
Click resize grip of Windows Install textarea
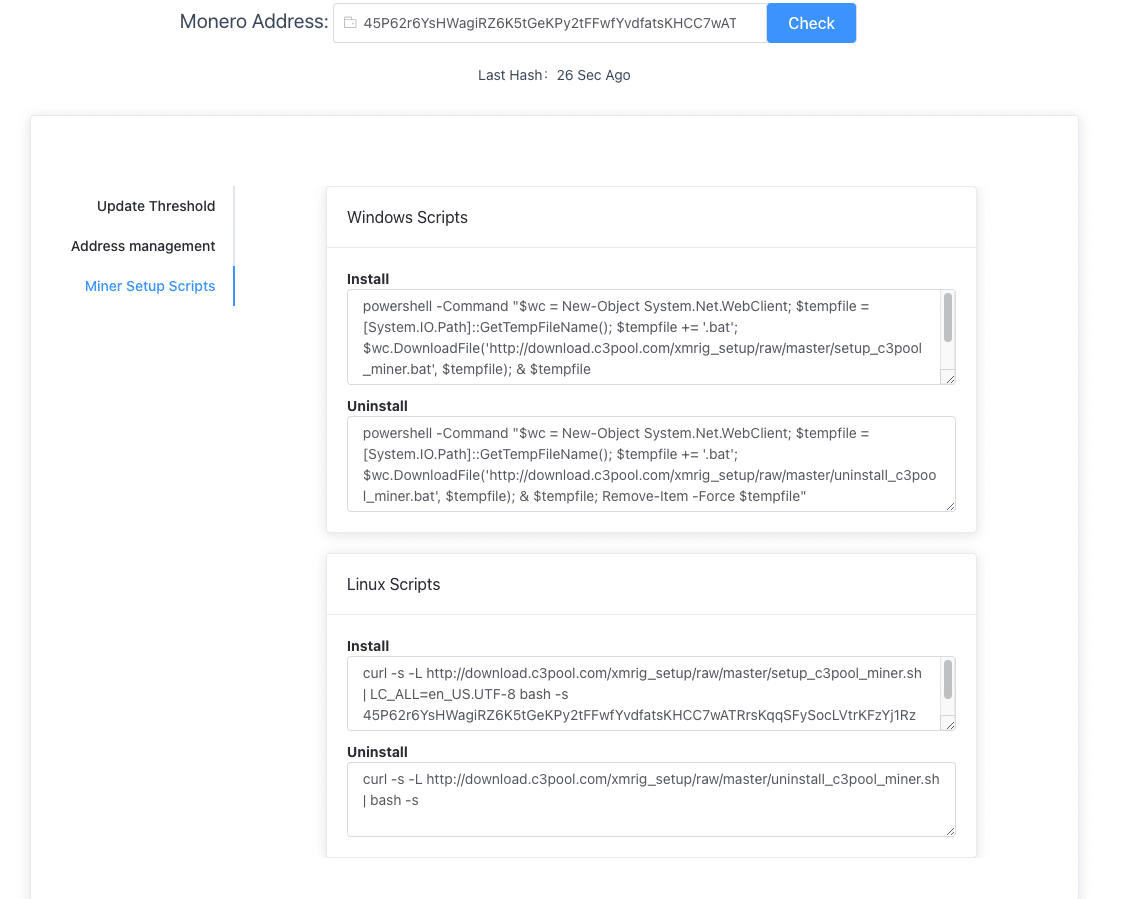click(950, 379)
